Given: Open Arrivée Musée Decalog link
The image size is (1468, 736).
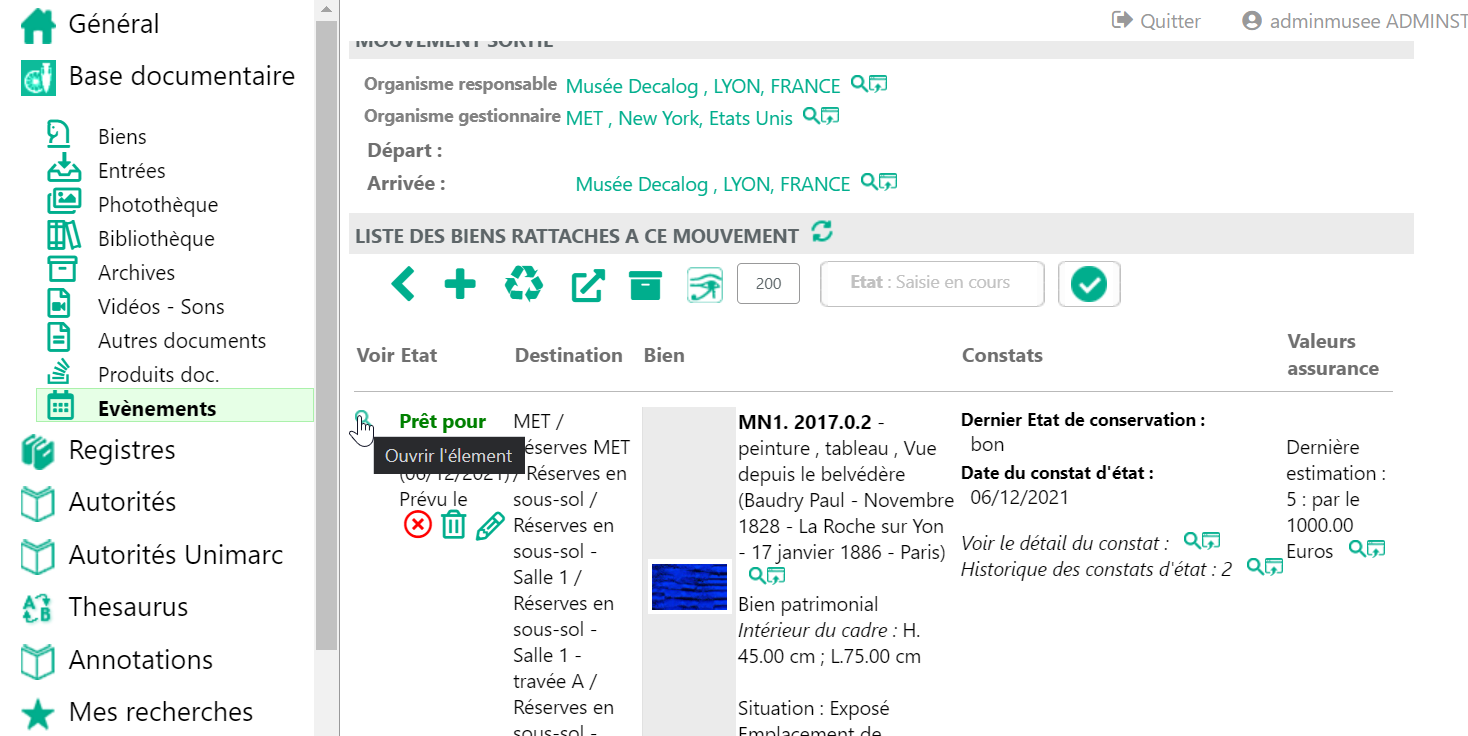Looking at the screenshot, I should 713,184.
